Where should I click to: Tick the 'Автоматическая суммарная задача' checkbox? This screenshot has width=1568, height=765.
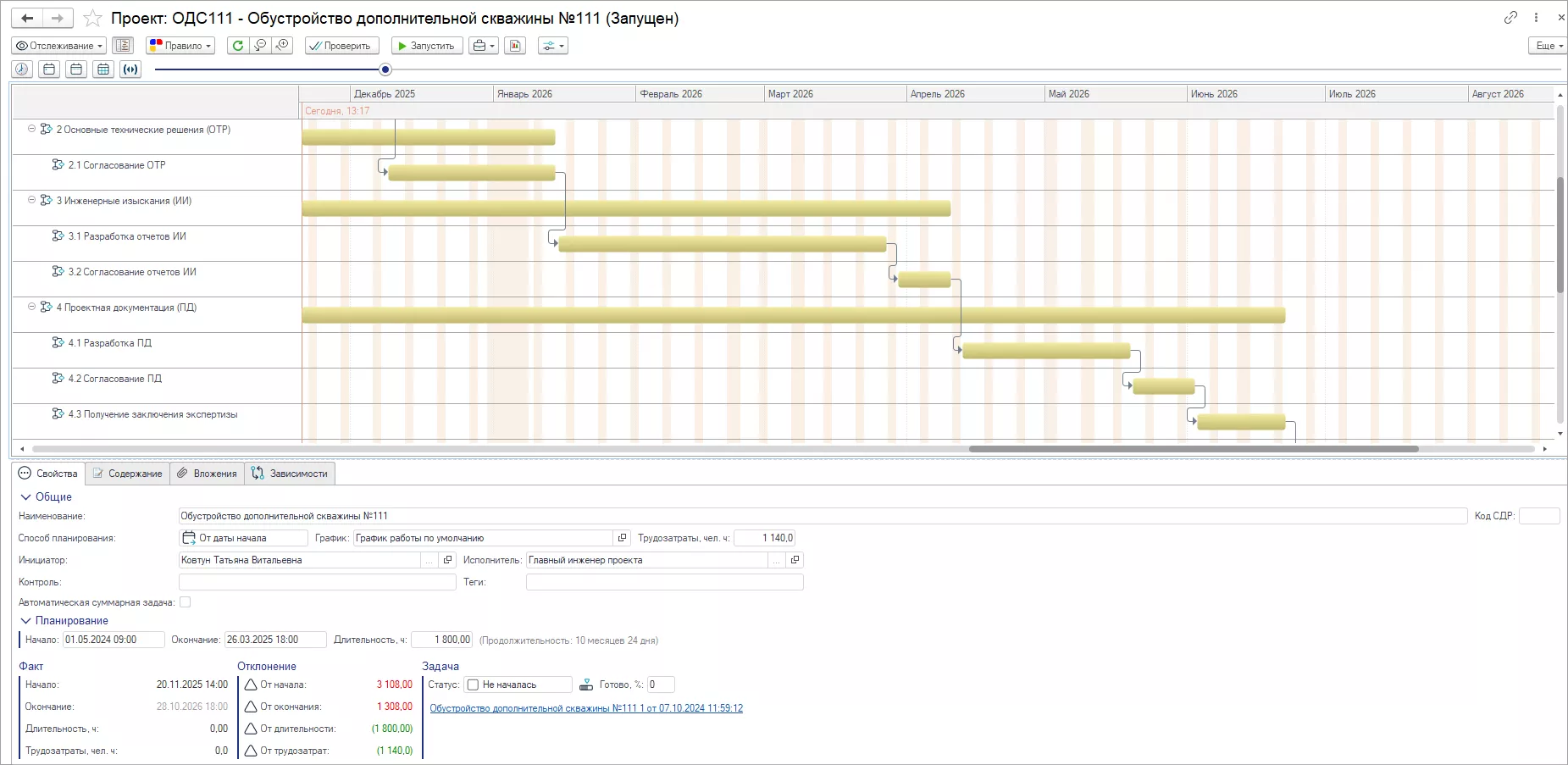[x=186, y=602]
